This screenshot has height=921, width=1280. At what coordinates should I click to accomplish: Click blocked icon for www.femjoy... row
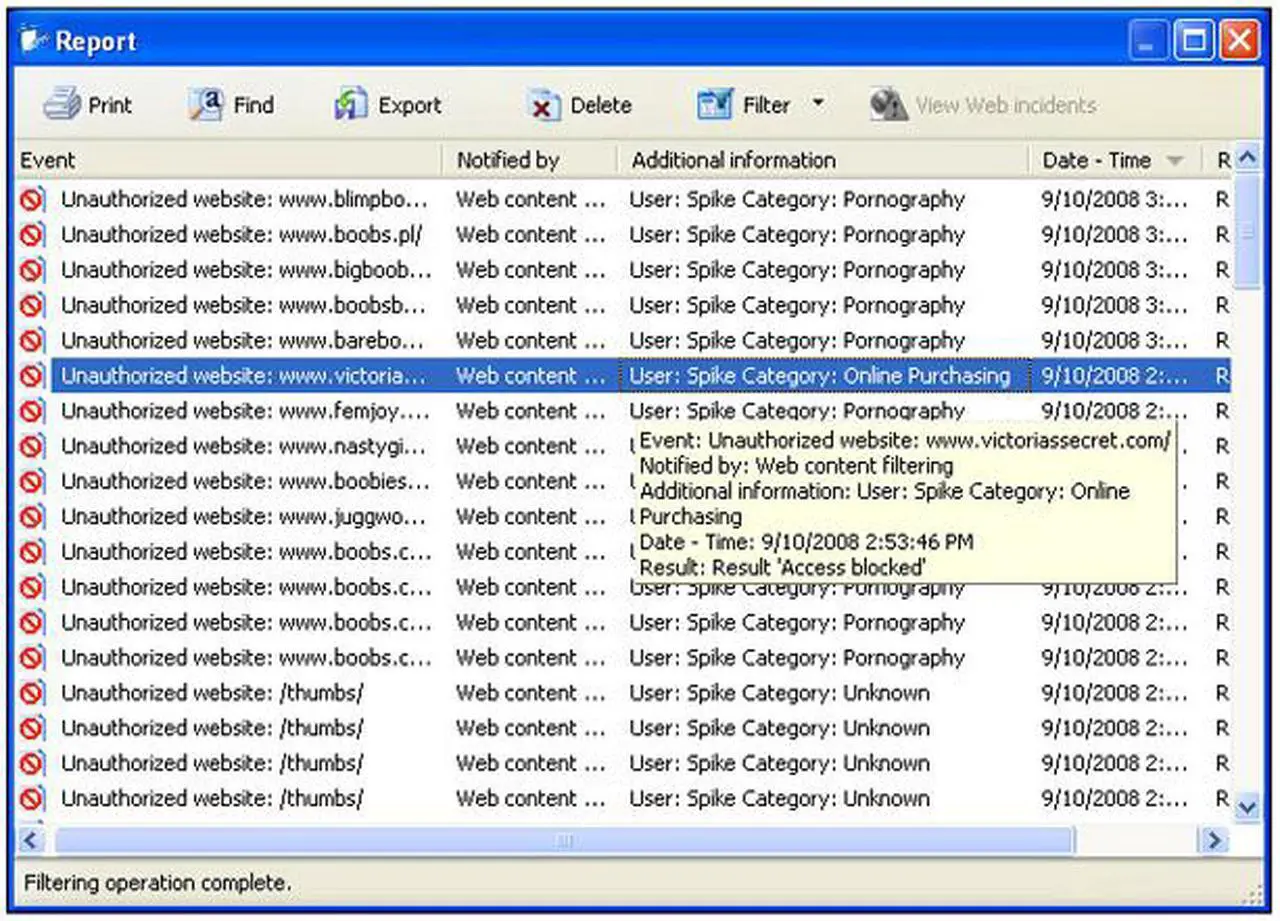(32, 411)
